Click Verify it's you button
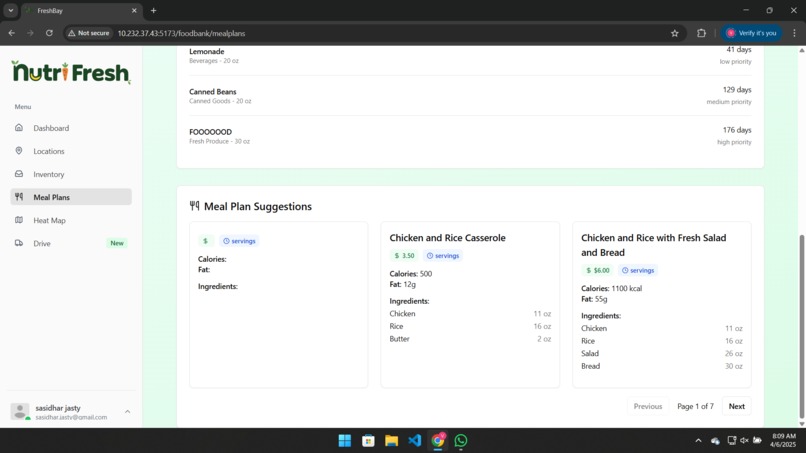 (x=752, y=33)
